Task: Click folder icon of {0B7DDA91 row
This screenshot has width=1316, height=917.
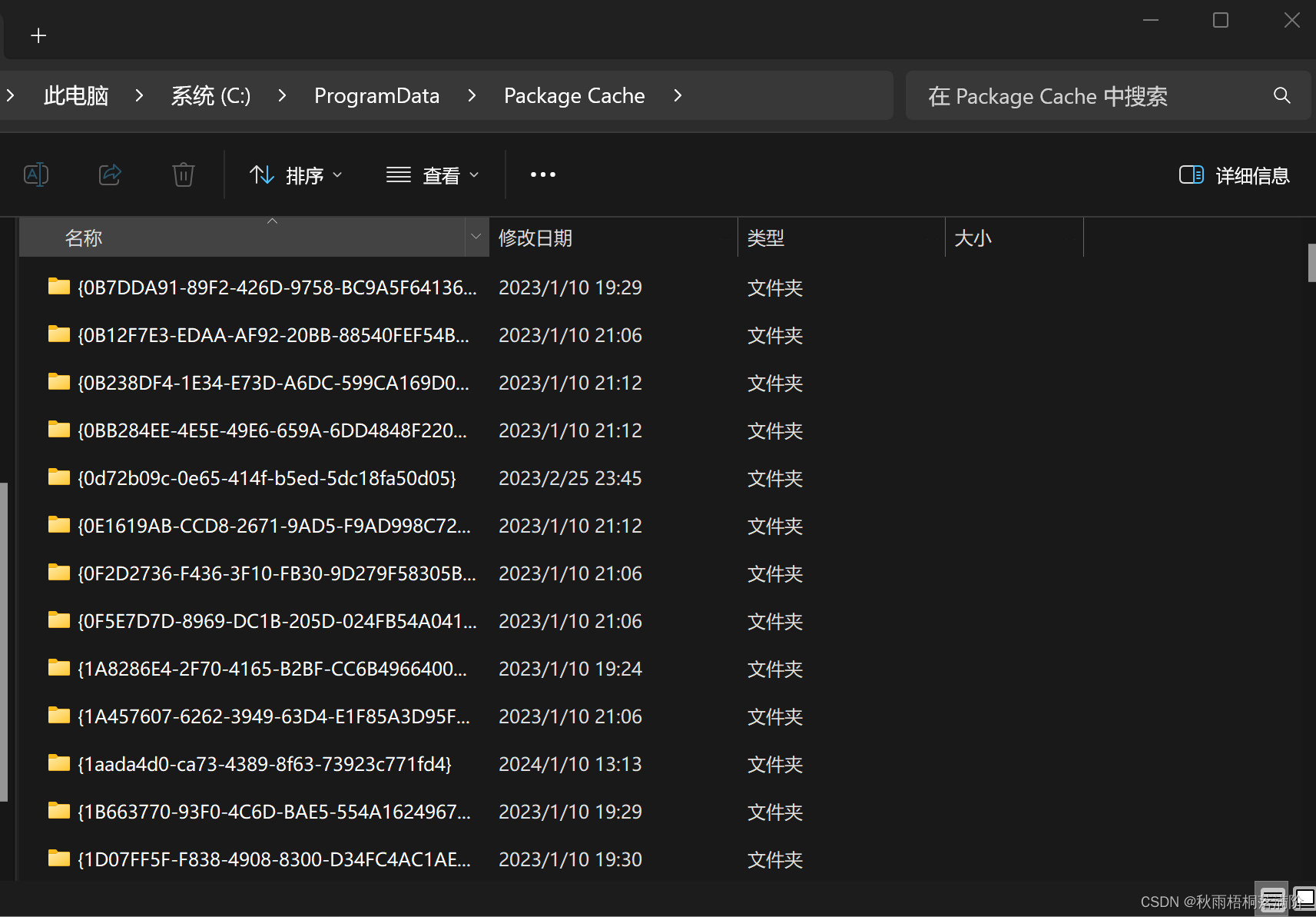Action: [59, 287]
